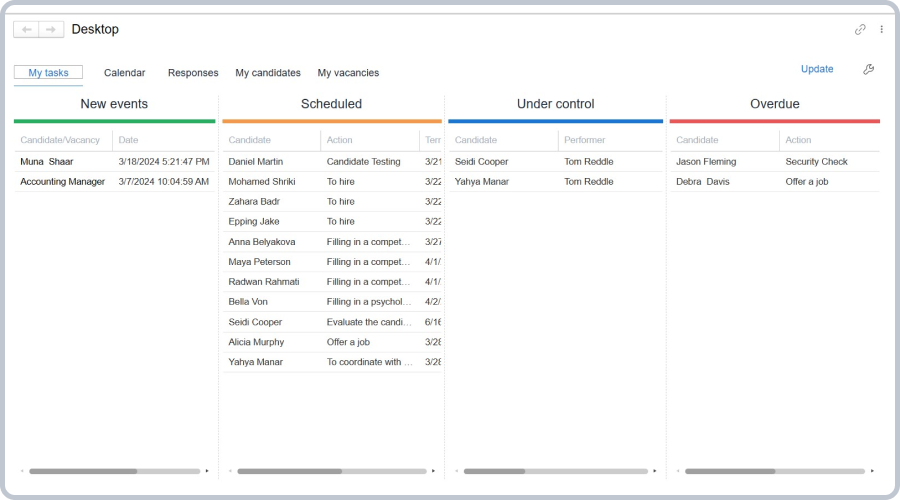This screenshot has height=500, width=900.
Task: Switch to the Calendar tab
Action: coord(124,73)
